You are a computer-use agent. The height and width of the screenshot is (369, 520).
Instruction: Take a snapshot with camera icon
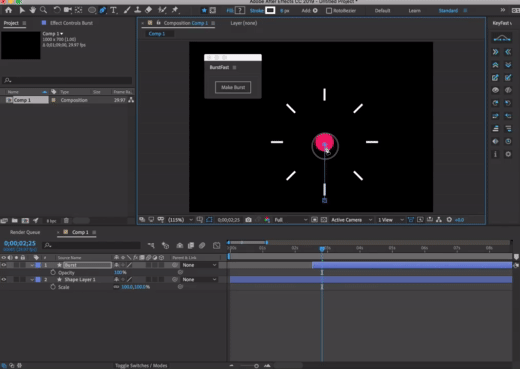point(248,220)
